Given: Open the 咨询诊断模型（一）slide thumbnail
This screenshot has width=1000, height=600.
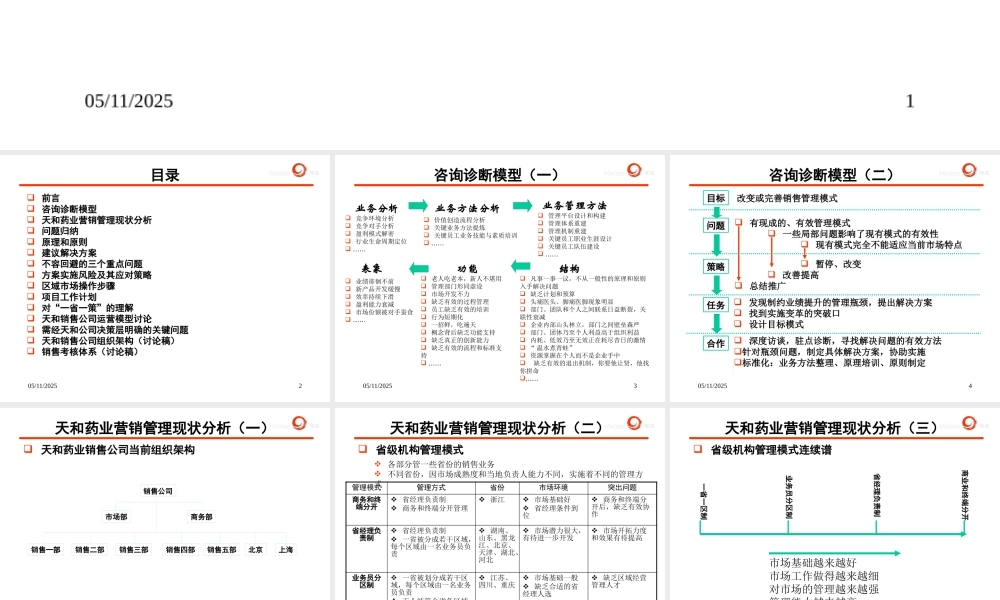Looking at the screenshot, I should [500, 278].
